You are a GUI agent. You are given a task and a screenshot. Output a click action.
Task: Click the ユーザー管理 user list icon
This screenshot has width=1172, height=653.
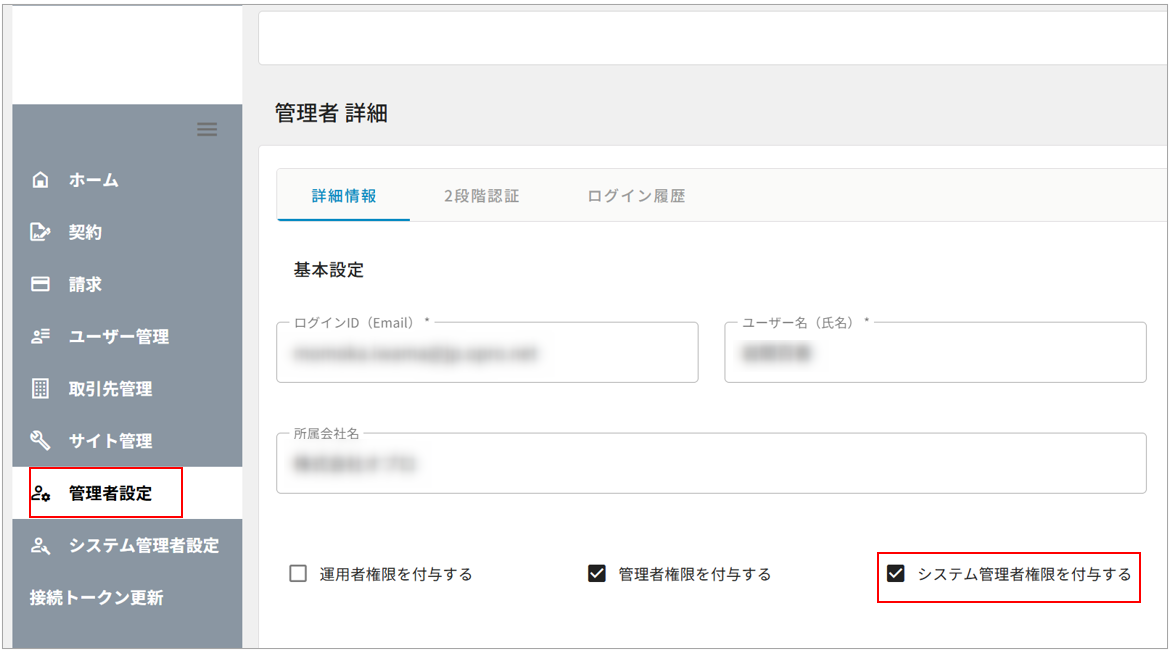click(x=40, y=337)
